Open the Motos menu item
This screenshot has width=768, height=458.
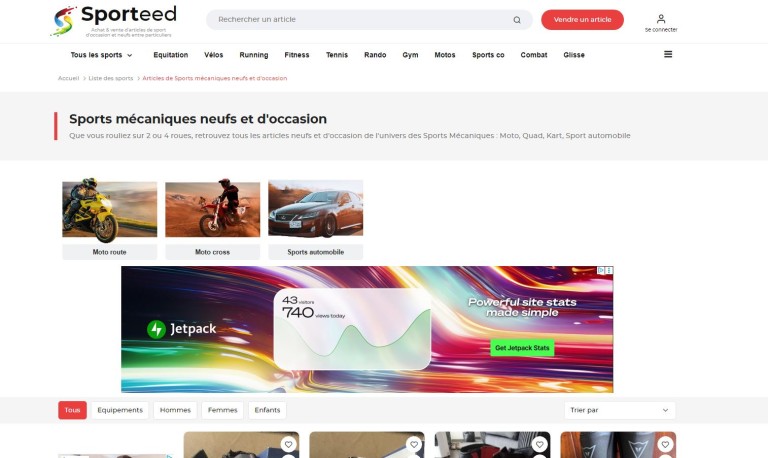coord(445,55)
